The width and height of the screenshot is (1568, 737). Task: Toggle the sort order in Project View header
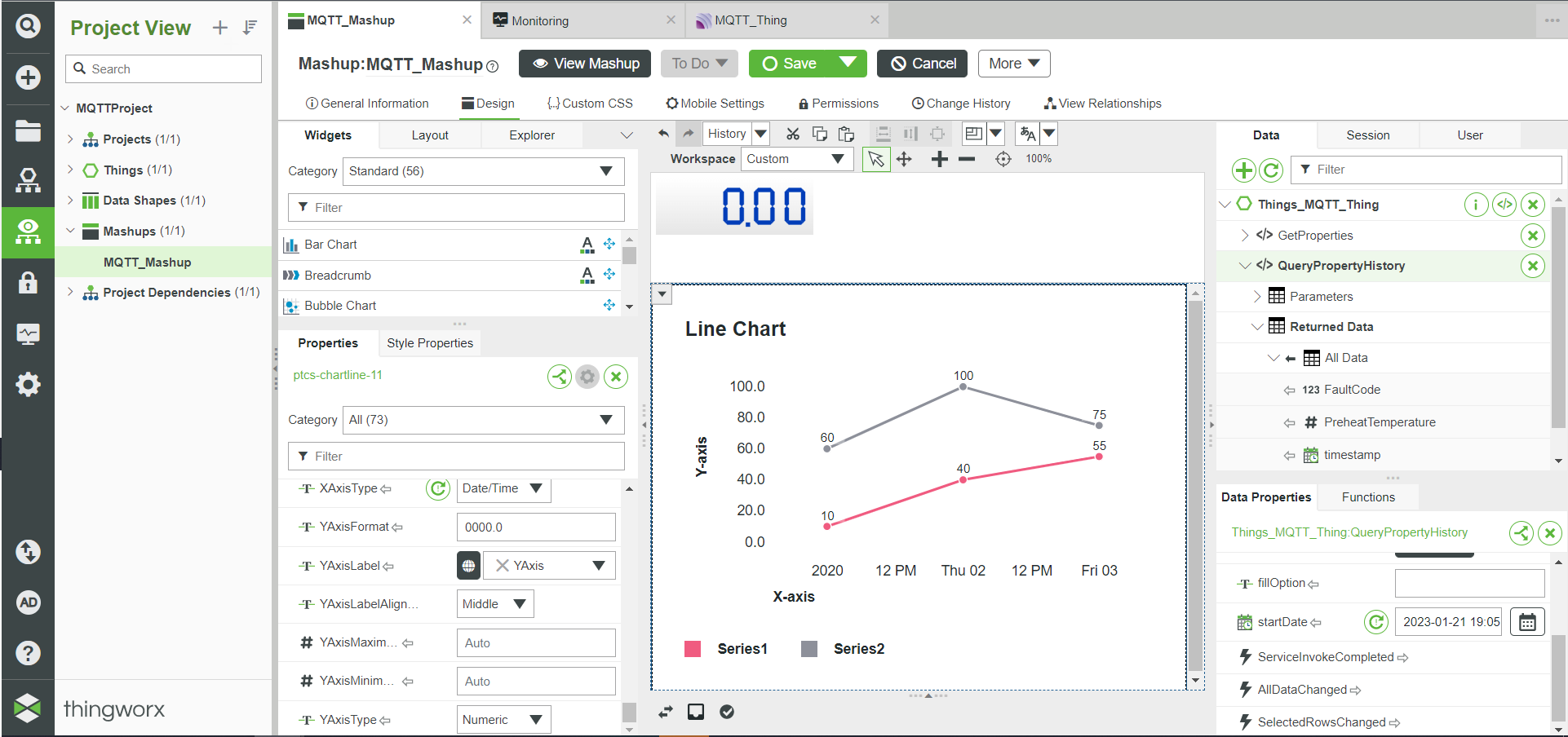coord(250,27)
